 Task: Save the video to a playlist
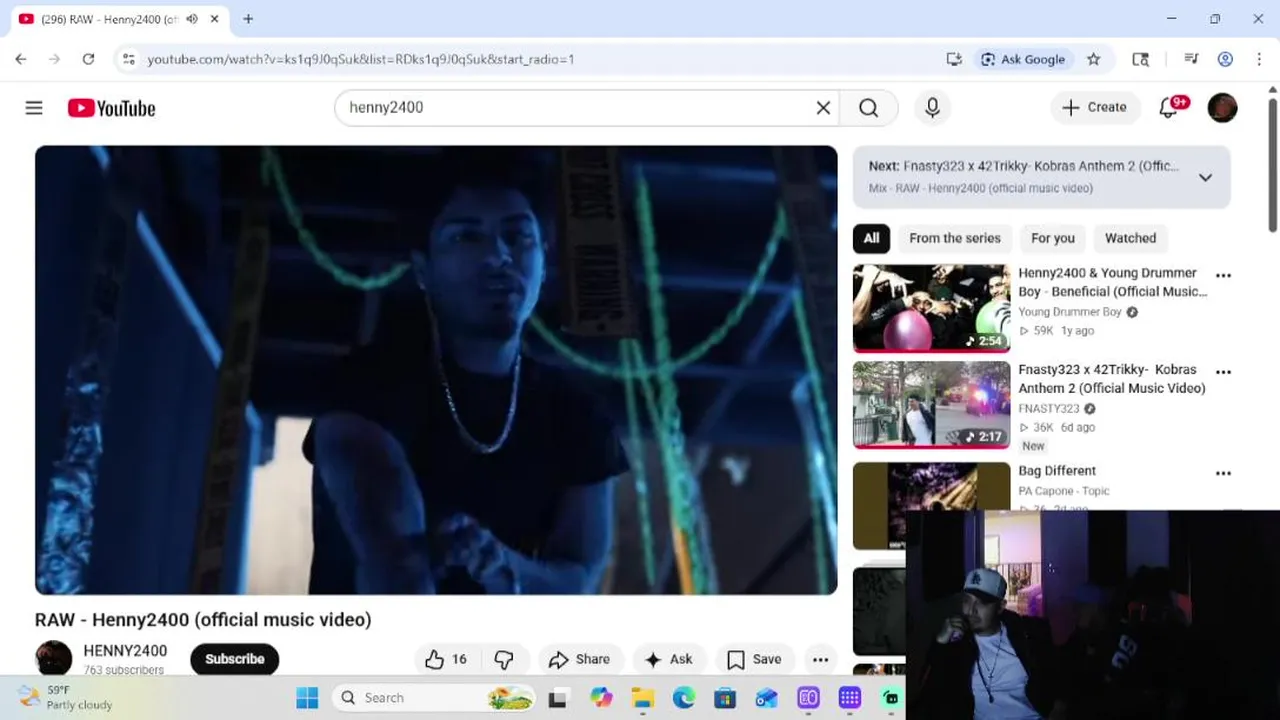click(754, 659)
